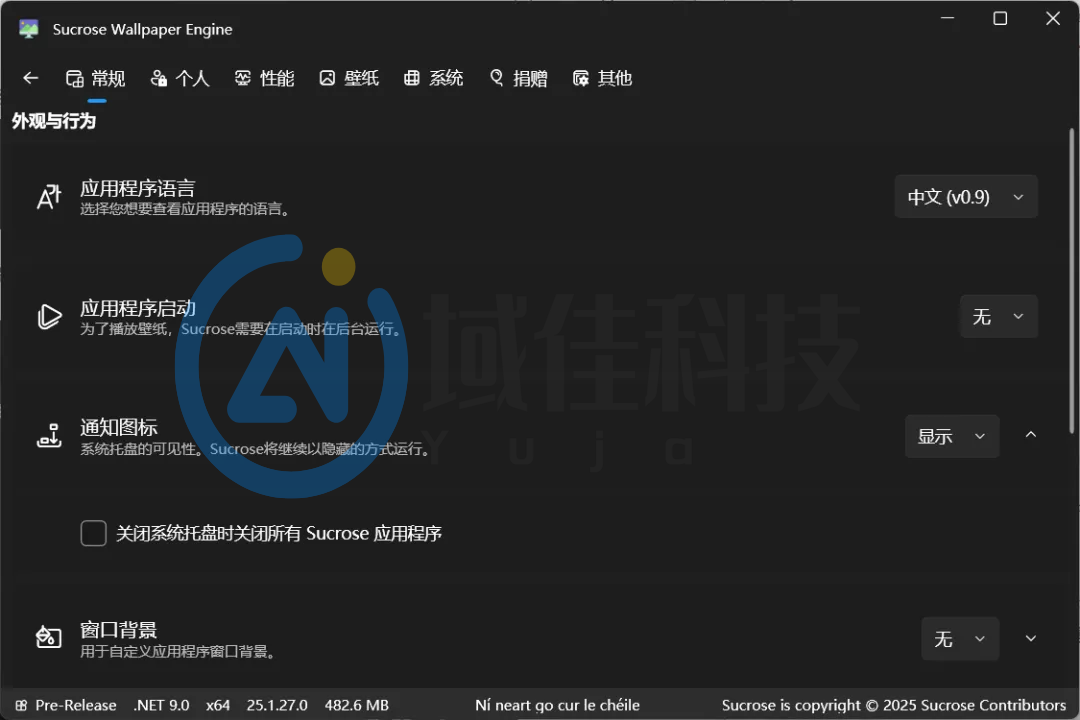The height and width of the screenshot is (720, 1080).
Task: Click the 通知图标 title
Action: (x=118, y=427)
